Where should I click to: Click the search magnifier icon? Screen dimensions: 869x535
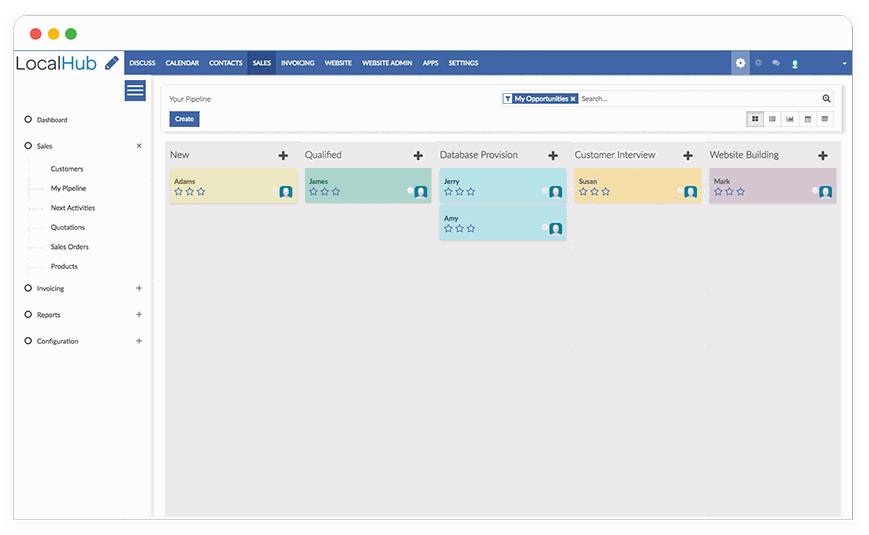826,99
